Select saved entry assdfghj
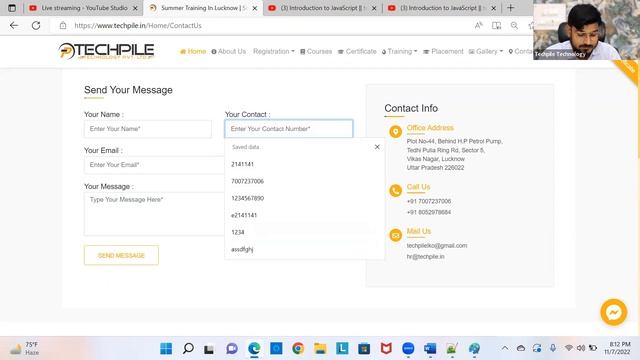 point(304,249)
